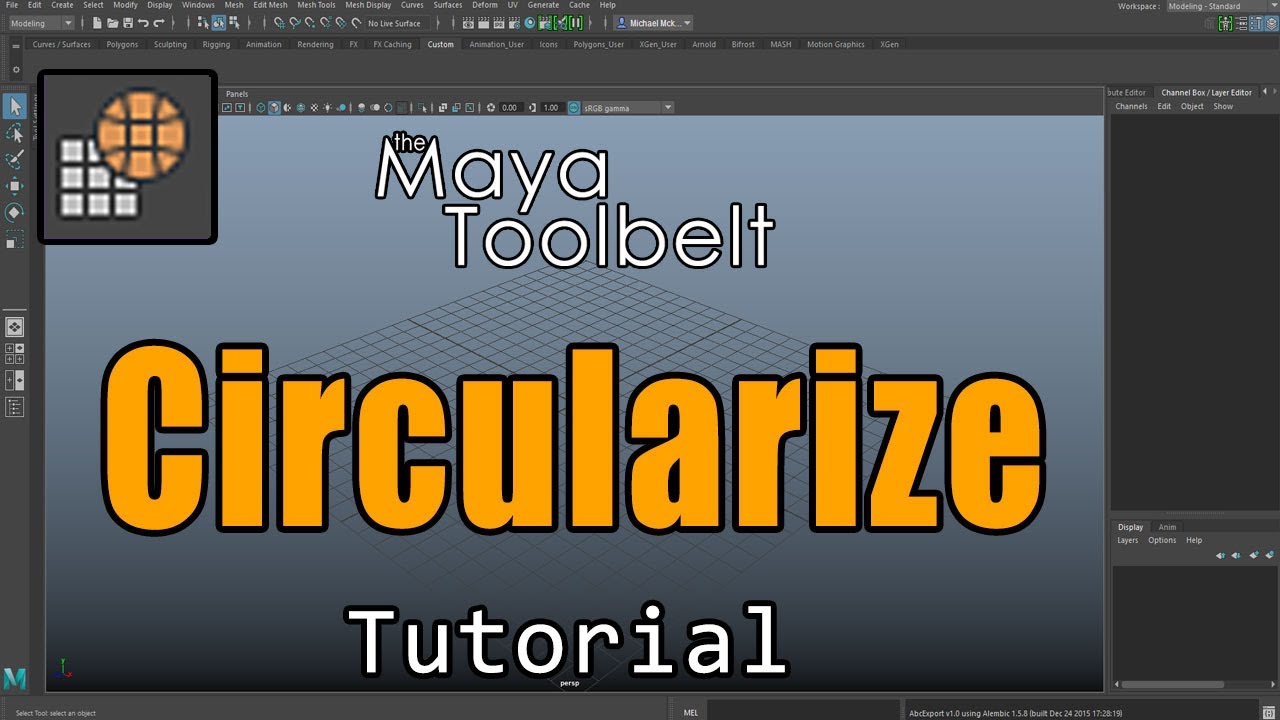1280x720 pixels.
Task: Pick the Rotate tool in toolbox
Action: pyautogui.click(x=15, y=212)
